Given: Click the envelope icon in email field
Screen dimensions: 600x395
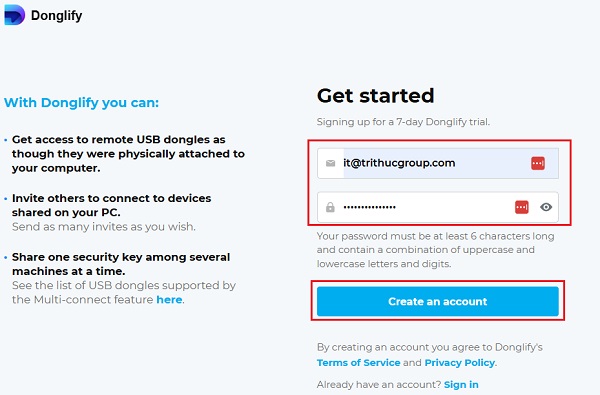Looking at the screenshot, I should [x=330, y=163].
